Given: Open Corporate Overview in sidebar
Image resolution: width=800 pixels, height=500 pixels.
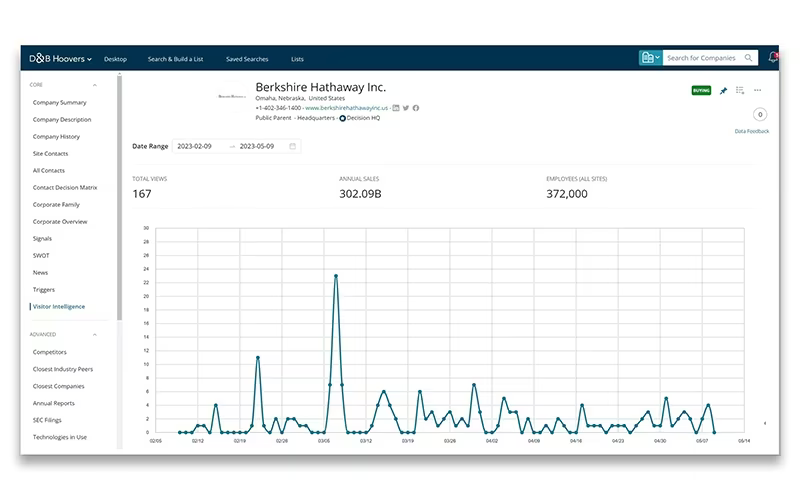Looking at the screenshot, I should tap(60, 221).
